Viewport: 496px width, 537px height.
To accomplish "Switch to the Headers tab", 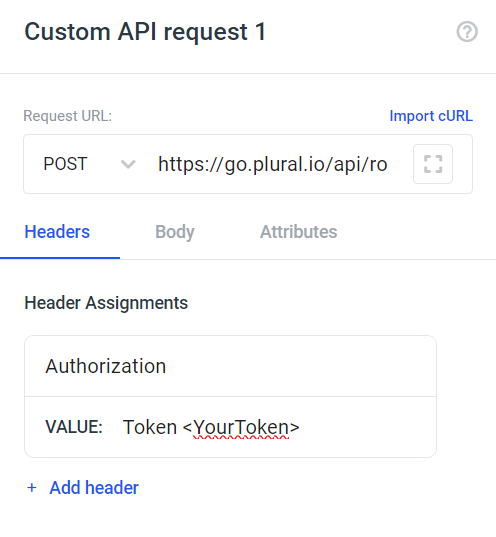I will (57, 232).
